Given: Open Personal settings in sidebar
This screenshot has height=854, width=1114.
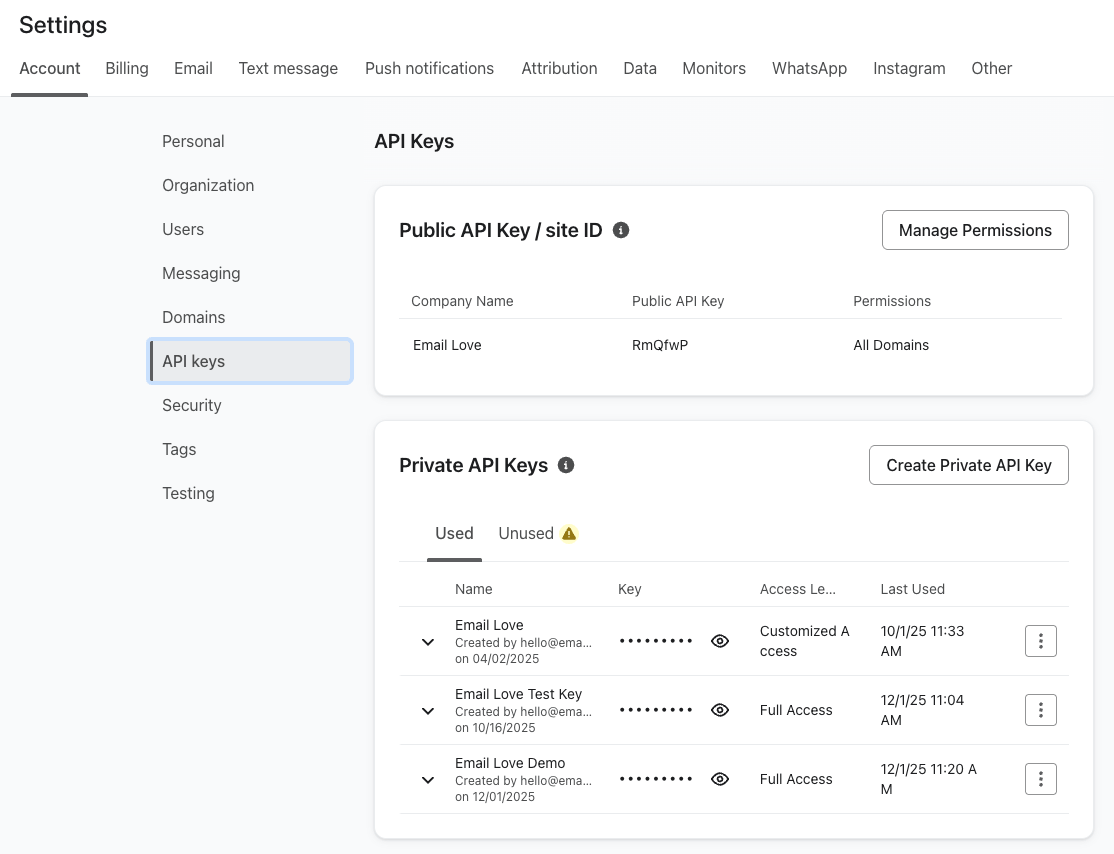Looking at the screenshot, I should click(x=193, y=141).
